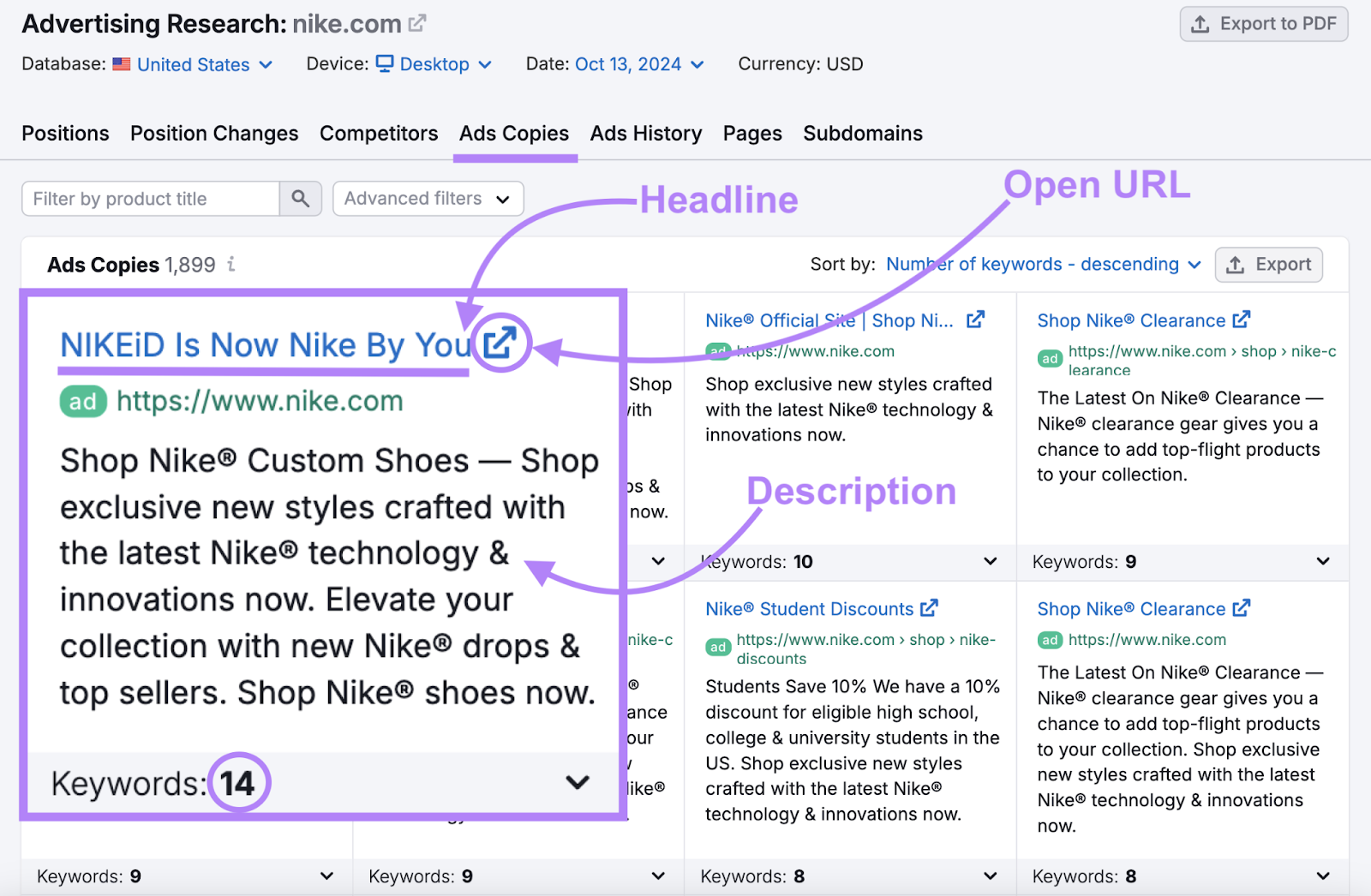Open URL icon for lower Shop Nike Clearance
Viewport: 1371px width, 896px height.
point(1242,608)
